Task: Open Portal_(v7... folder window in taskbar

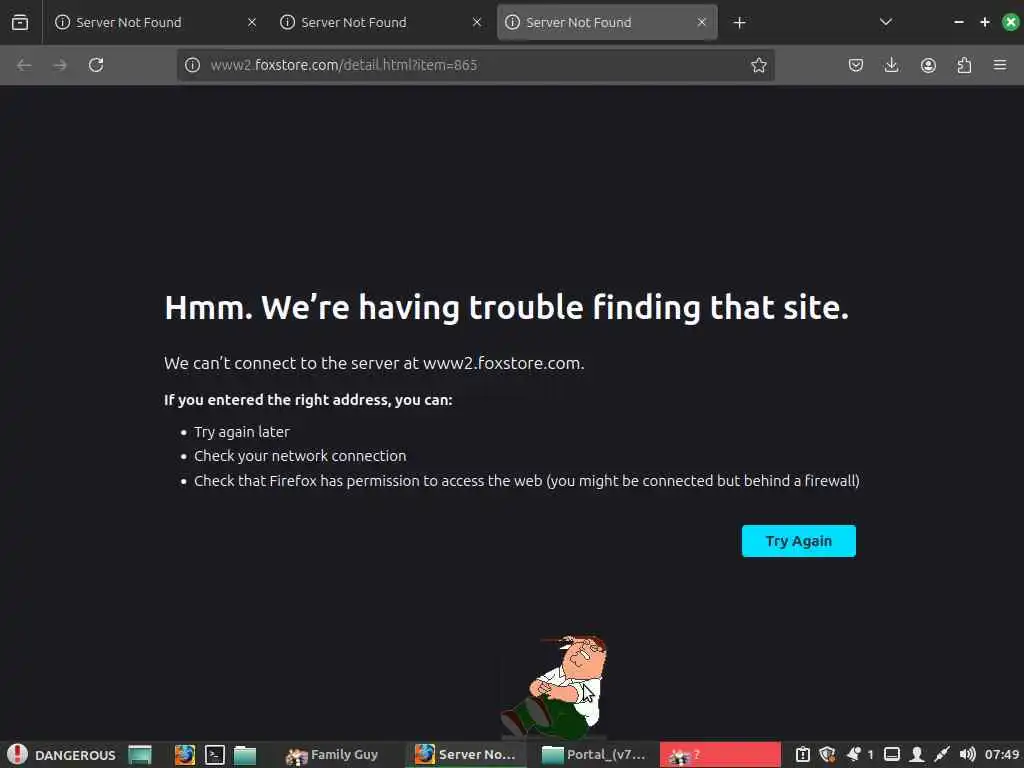Action: pos(594,755)
